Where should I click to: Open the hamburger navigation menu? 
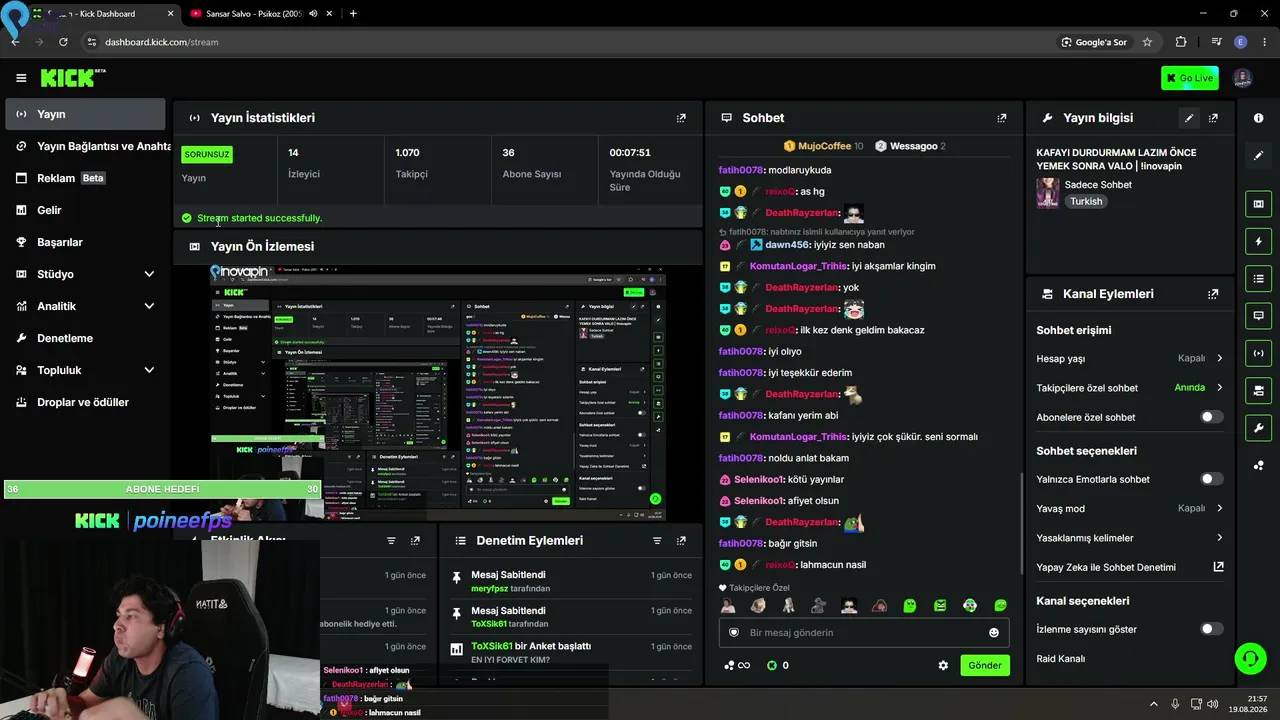click(x=21, y=78)
